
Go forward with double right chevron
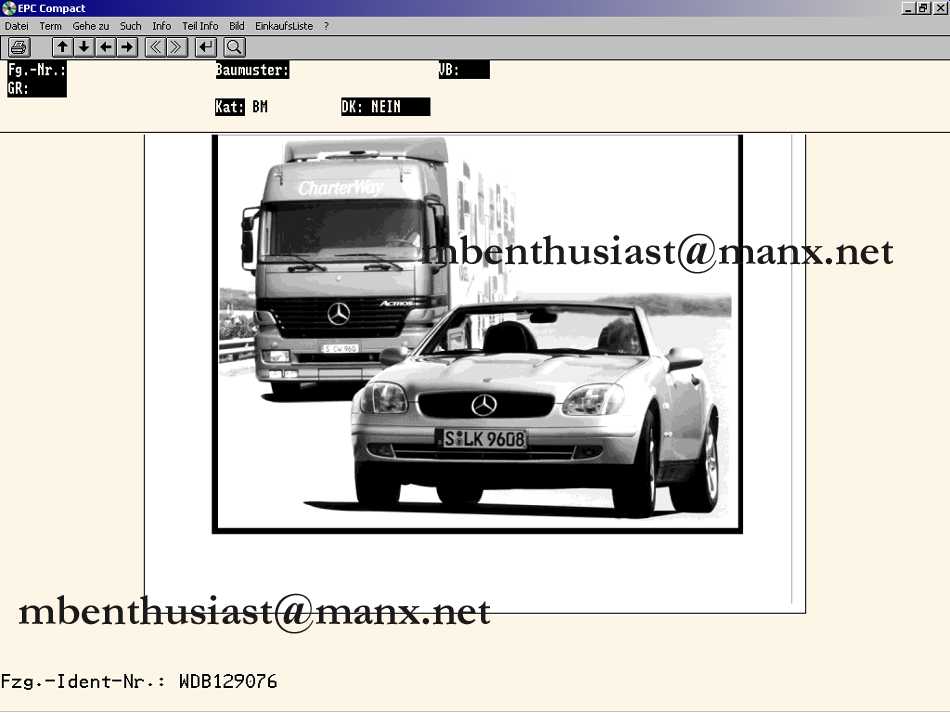coord(176,47)
